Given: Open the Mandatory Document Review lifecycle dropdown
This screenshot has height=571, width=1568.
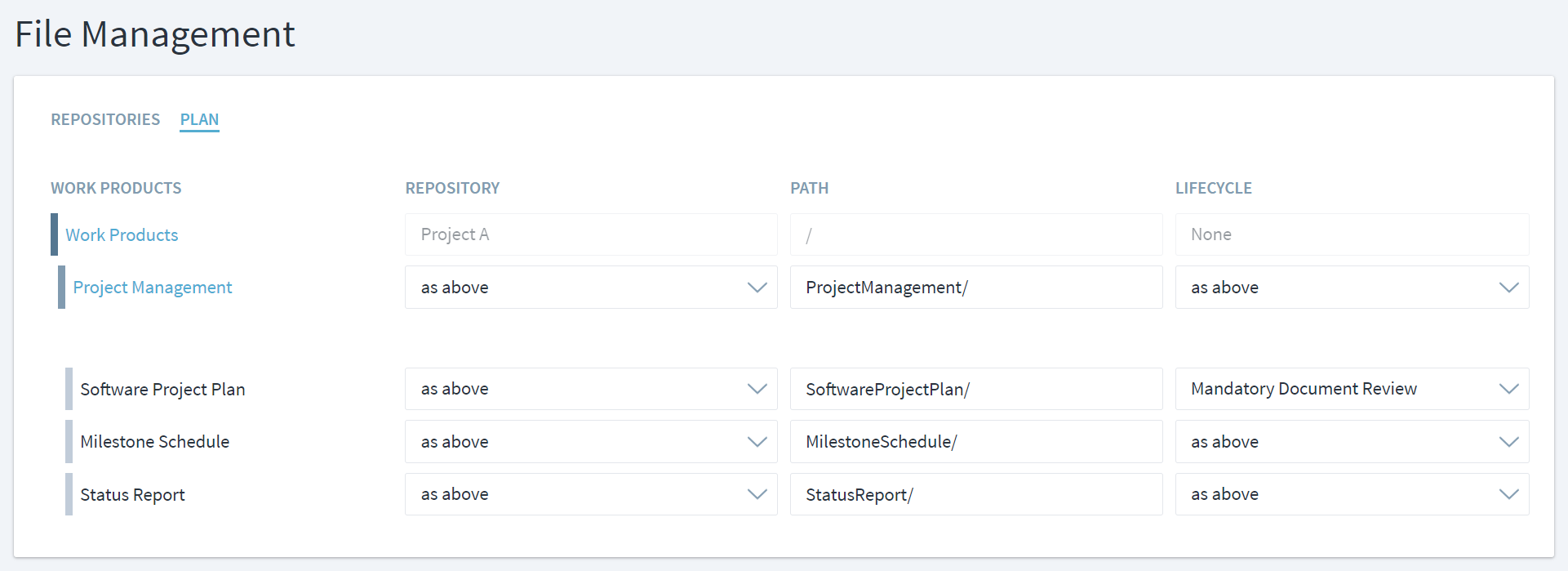Looking at the screenshot, I should coord(1352,389).
